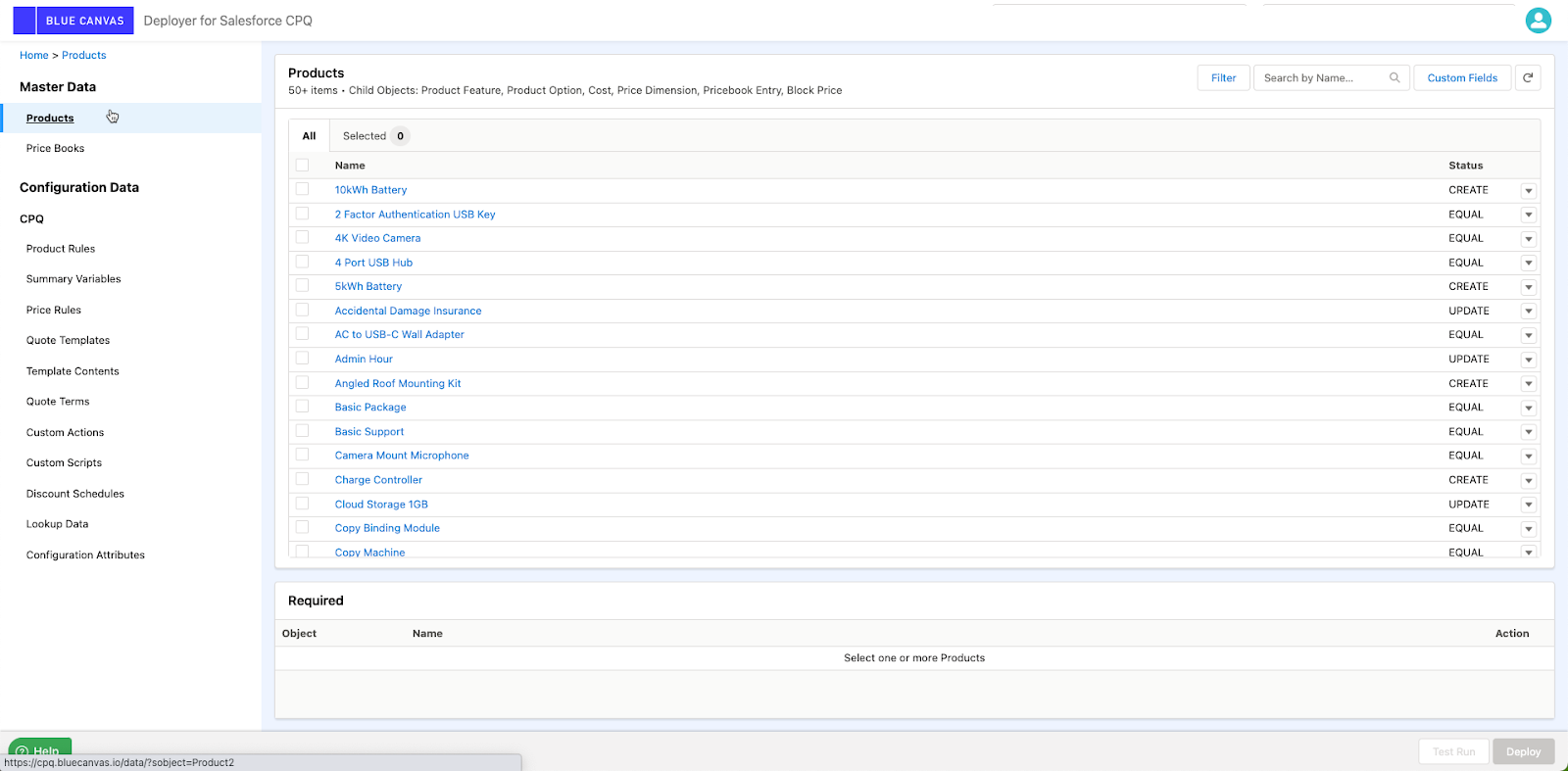1568x771 pixels.
Task: Click the search magnifier icon
Action: pos(1395,77)
